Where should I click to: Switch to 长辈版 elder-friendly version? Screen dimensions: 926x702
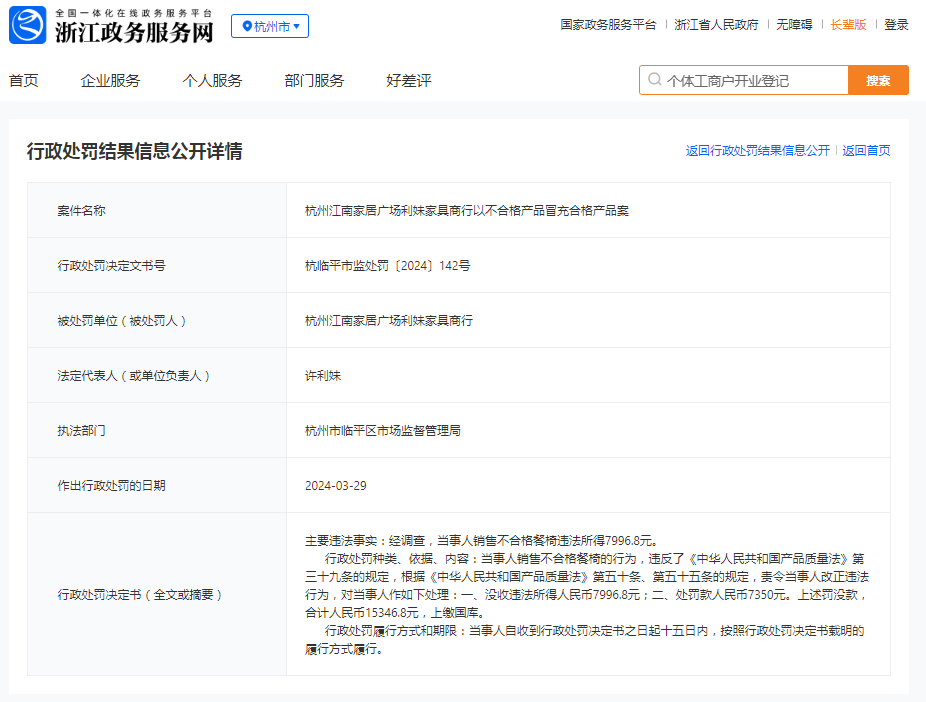(848, 25)
